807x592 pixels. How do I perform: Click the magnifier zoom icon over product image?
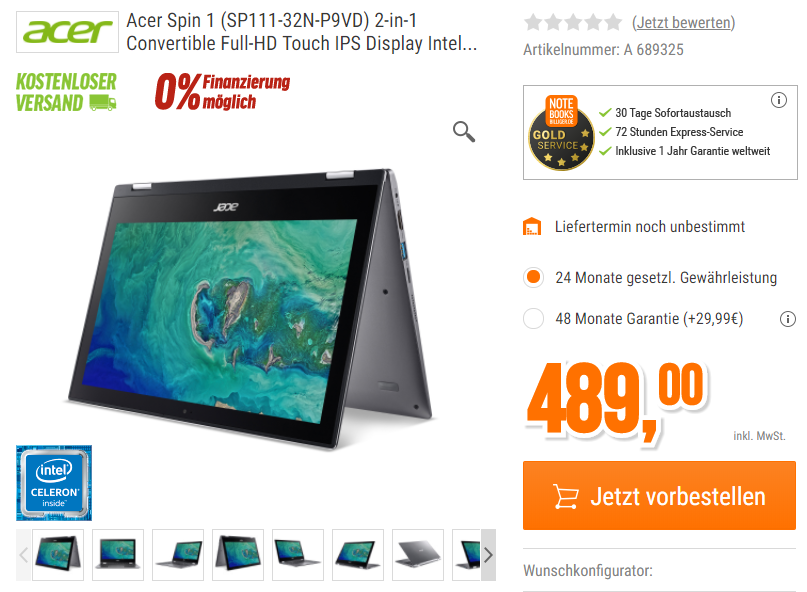click(x=464, y=132)
